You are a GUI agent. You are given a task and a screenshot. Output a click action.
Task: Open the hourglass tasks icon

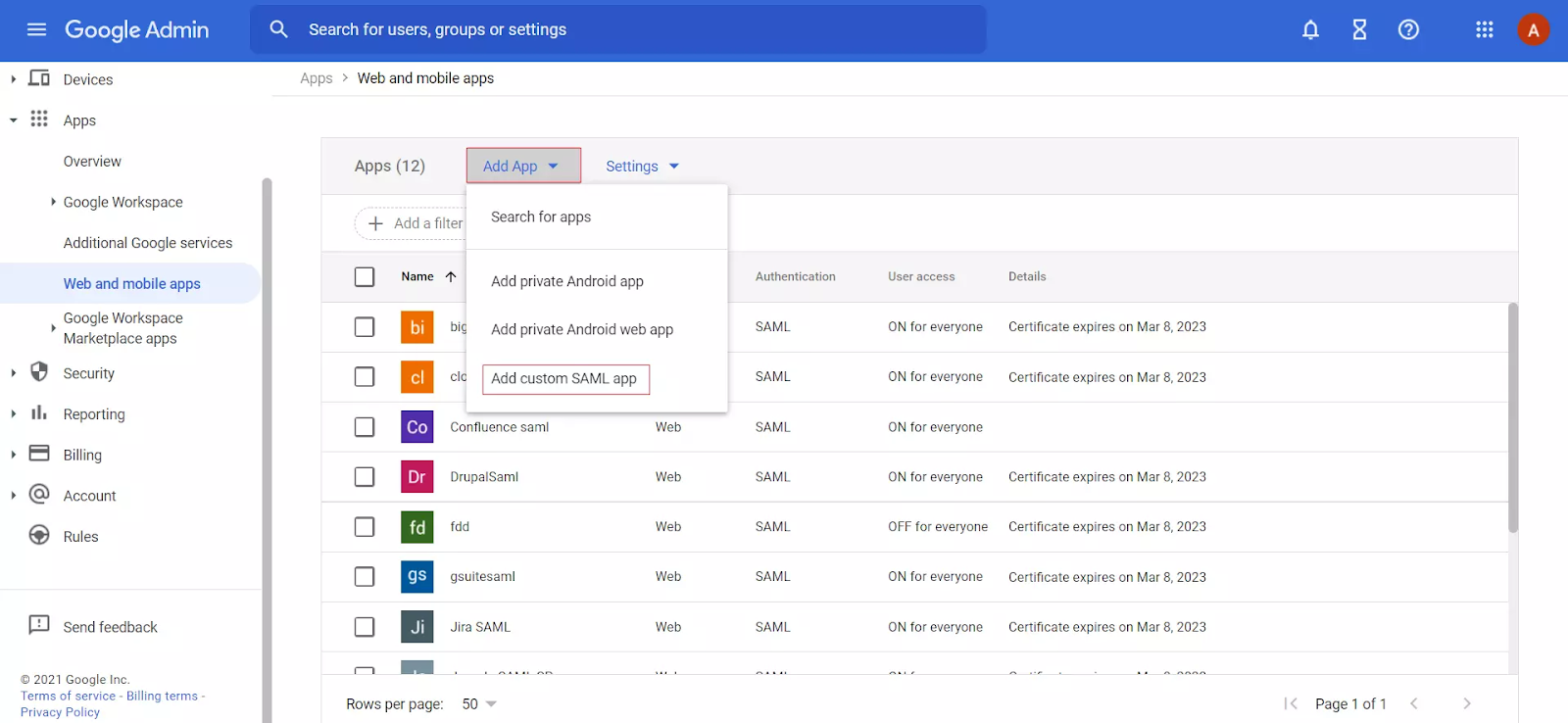click(x=1359, y=30)
